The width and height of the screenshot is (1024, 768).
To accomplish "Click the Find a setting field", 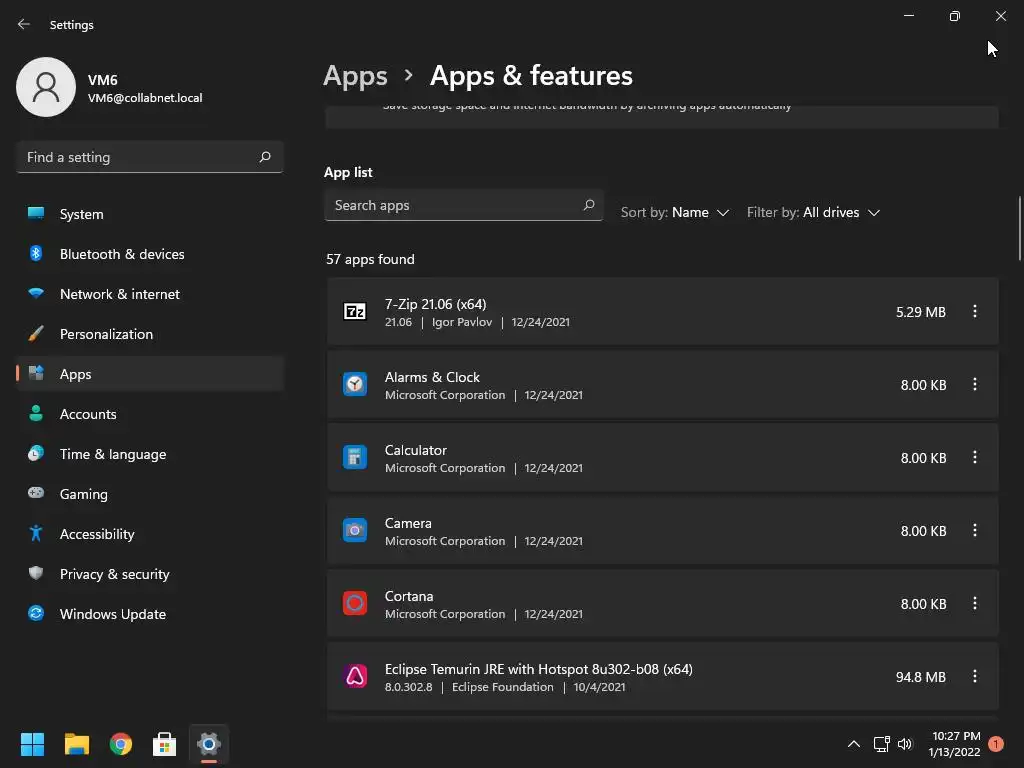I will tap(138, 157).
